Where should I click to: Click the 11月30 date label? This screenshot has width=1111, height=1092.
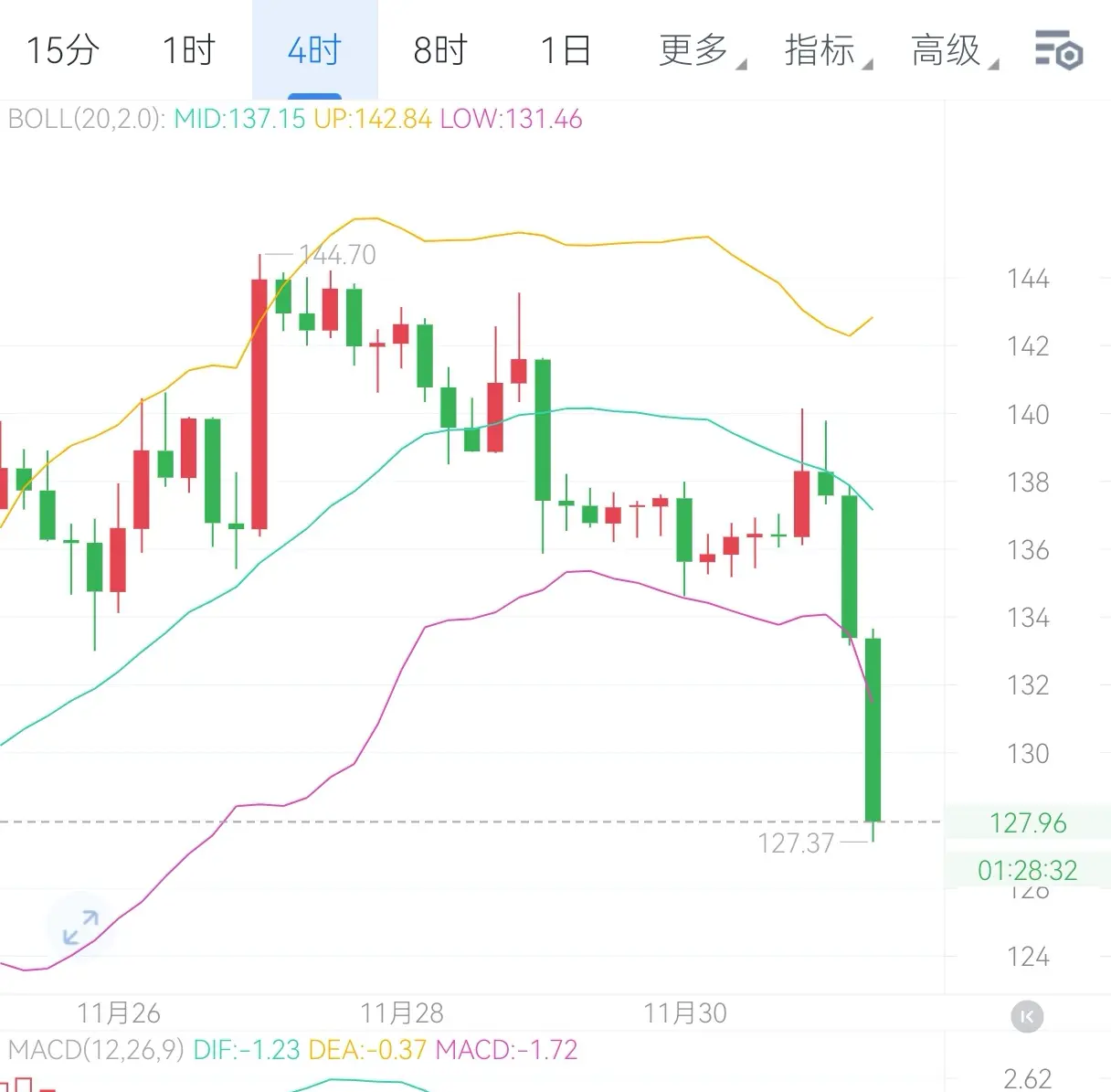(x=685, y=1013)
